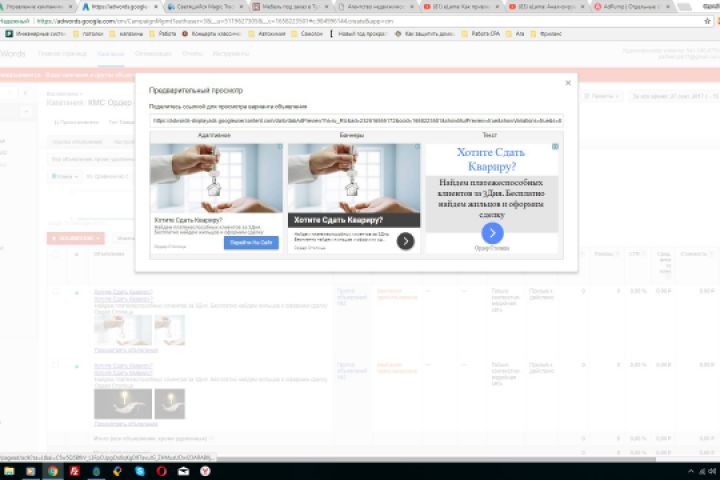The width and height of the screenshot is (720, 480).
Task: Switch to the adwords.google browser tab
Action: point(120,7)
